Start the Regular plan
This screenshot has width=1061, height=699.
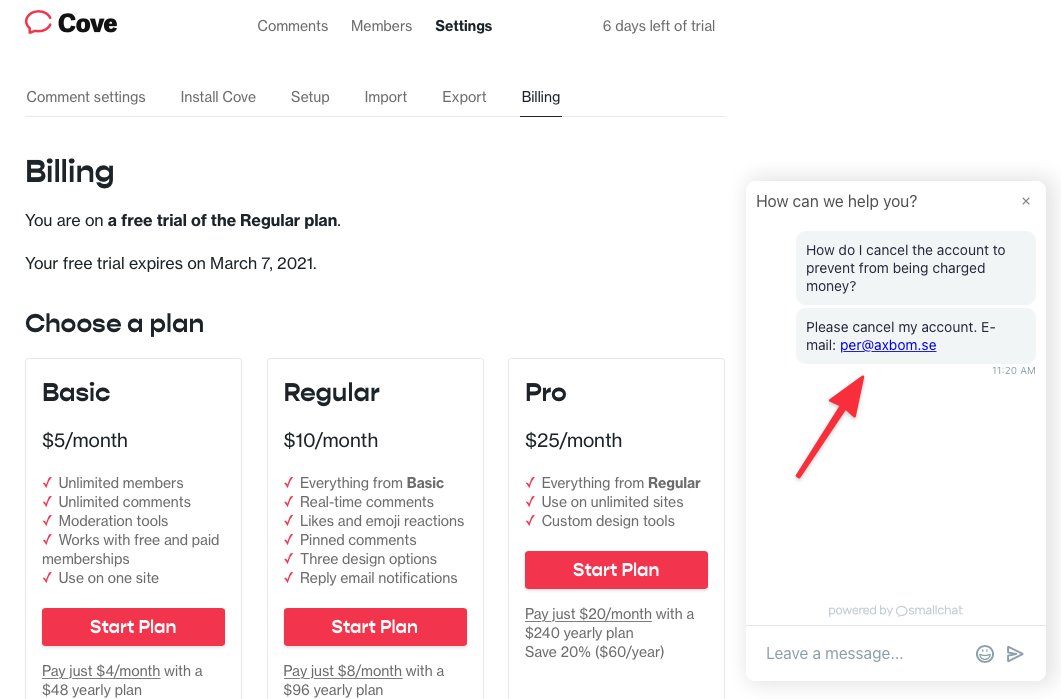pos(375,627)
